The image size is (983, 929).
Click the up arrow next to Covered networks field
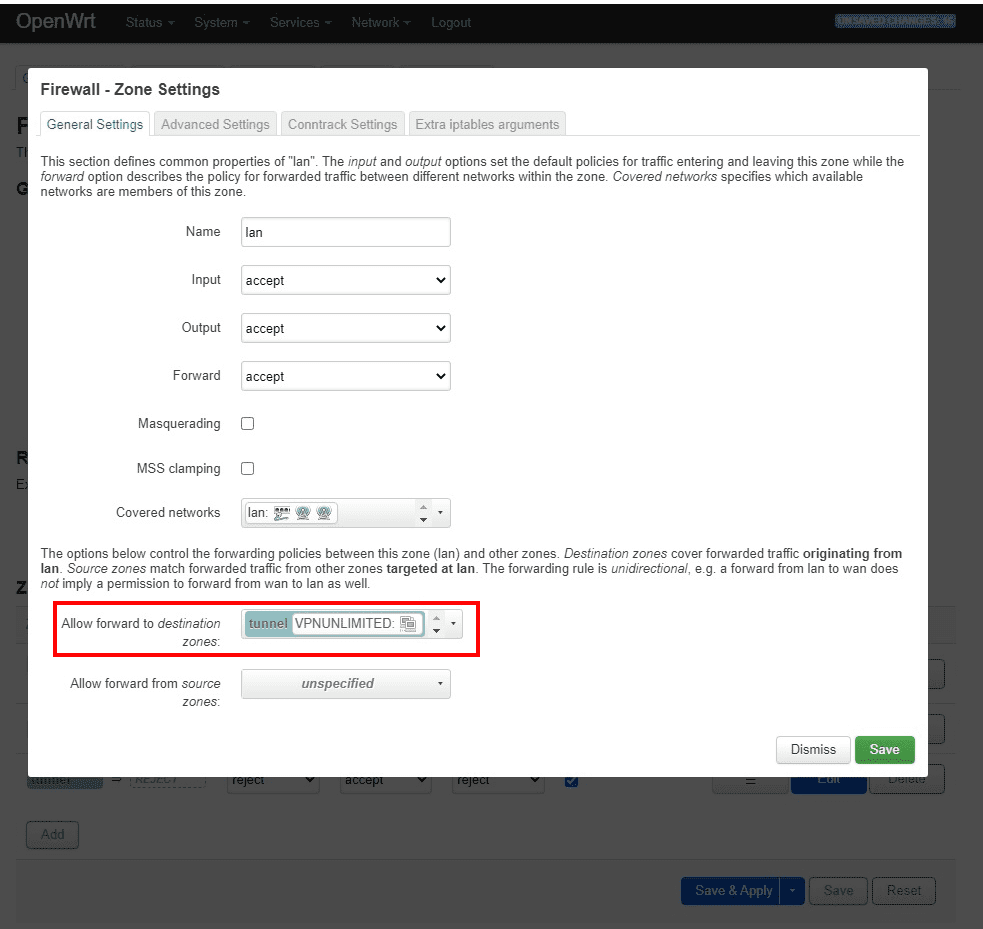pos(424,507)
